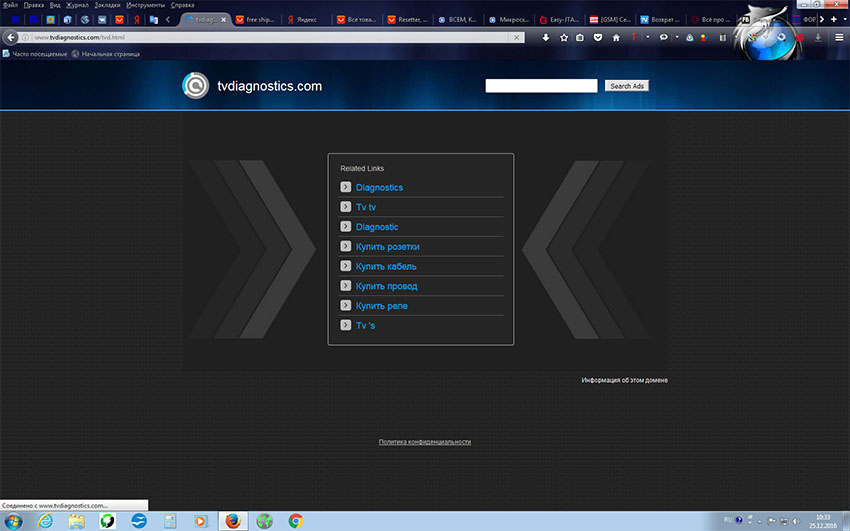
Task: Click the speech bubble chat toolbar icon
Action: (x=664, y=37)
